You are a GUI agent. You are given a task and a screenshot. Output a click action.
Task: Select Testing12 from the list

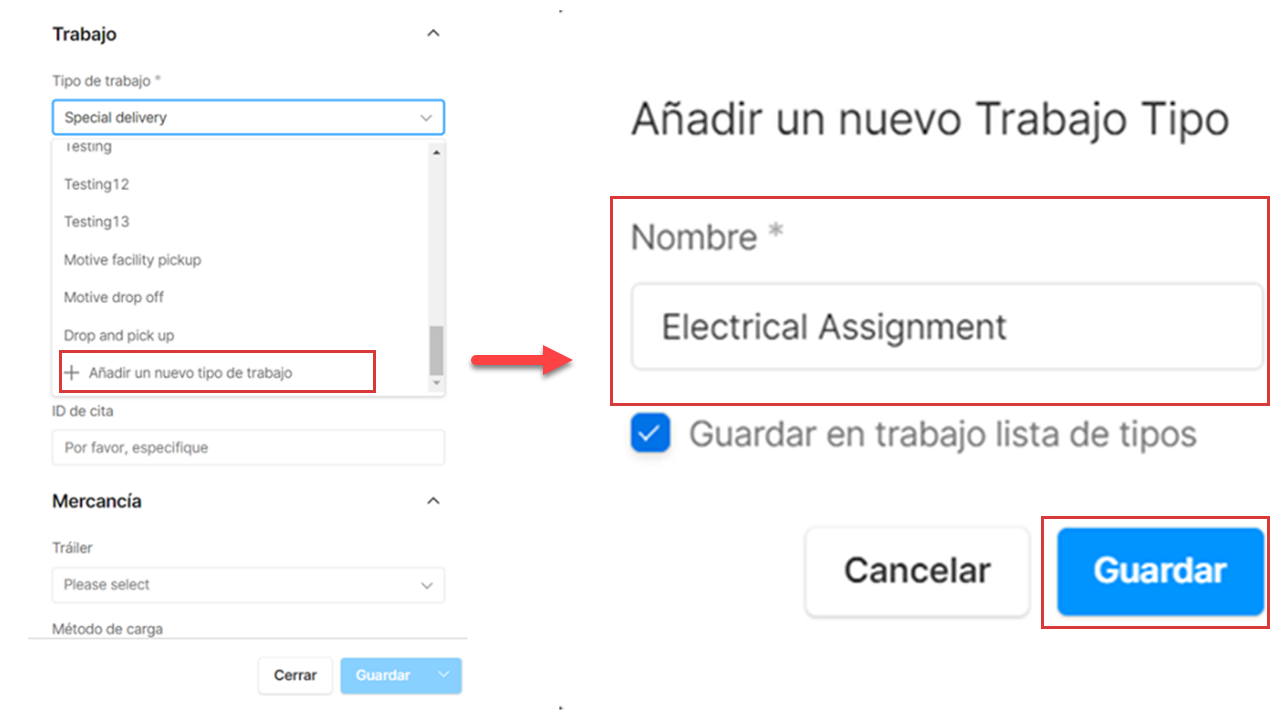[97, 184]
